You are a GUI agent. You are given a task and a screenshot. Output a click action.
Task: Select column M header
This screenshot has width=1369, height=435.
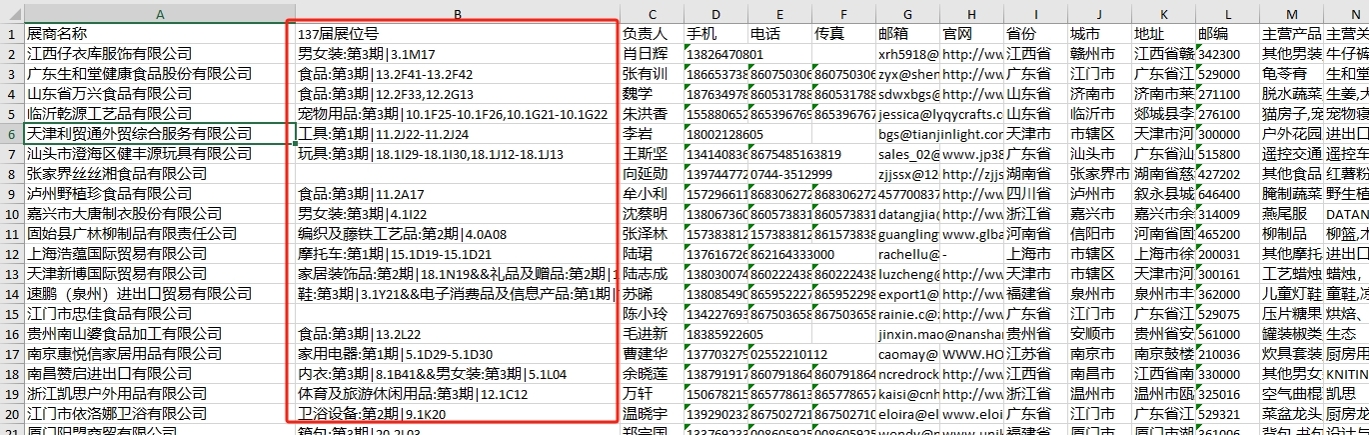point(1291,14)
